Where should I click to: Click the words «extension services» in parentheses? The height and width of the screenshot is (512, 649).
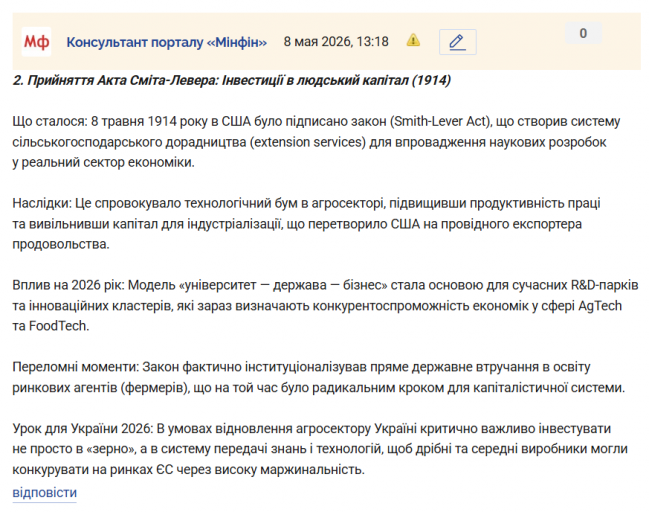(308, 142)
